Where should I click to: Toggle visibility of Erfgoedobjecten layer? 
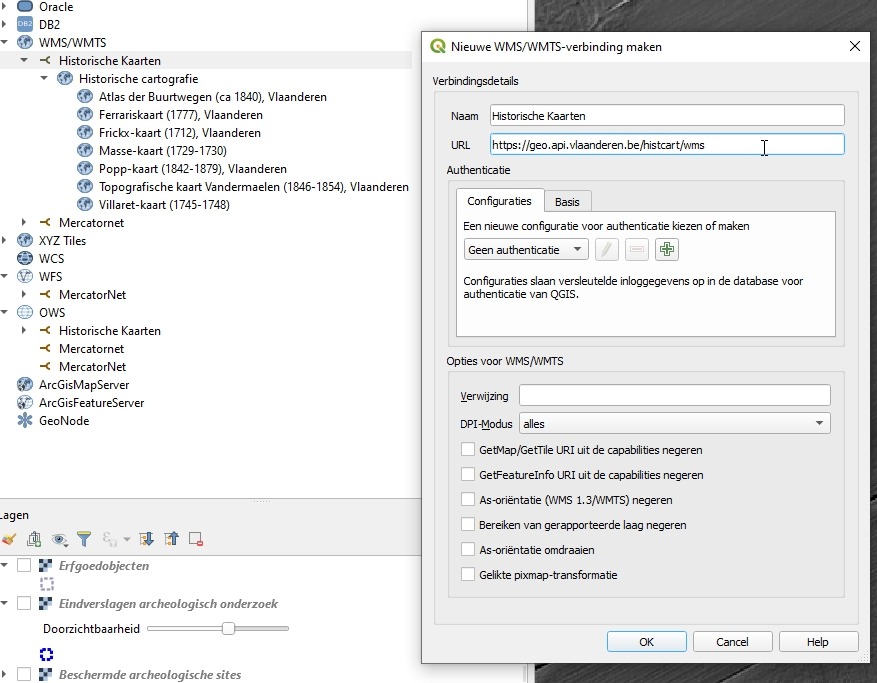pos(23,566)
